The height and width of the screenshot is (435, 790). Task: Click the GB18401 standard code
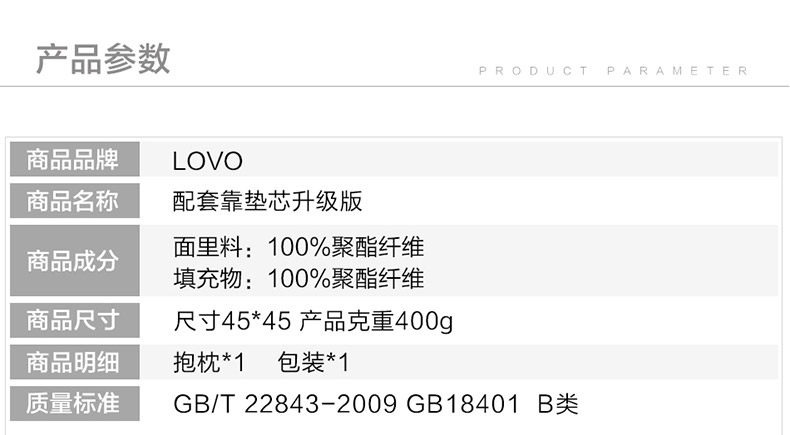(463, 405)
